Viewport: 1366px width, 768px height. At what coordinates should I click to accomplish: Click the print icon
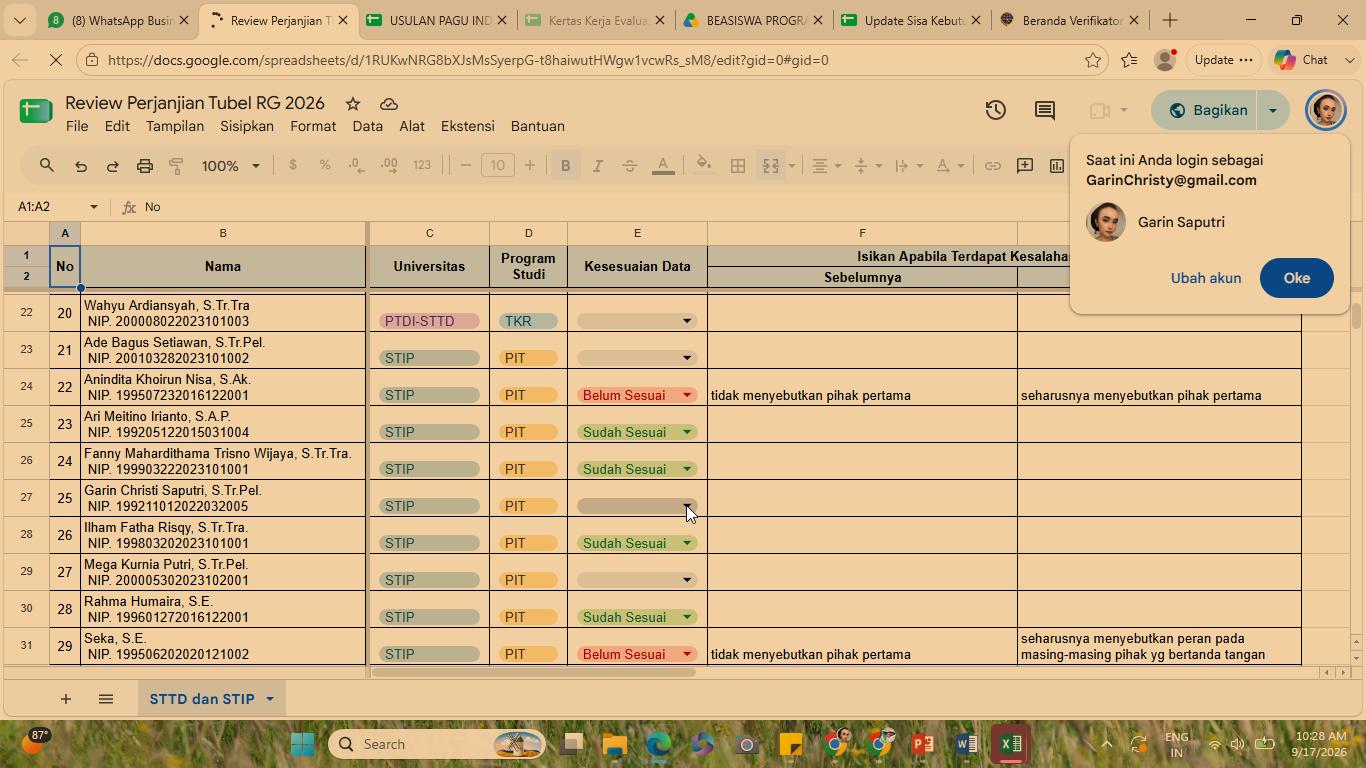[x=145, y=166]
